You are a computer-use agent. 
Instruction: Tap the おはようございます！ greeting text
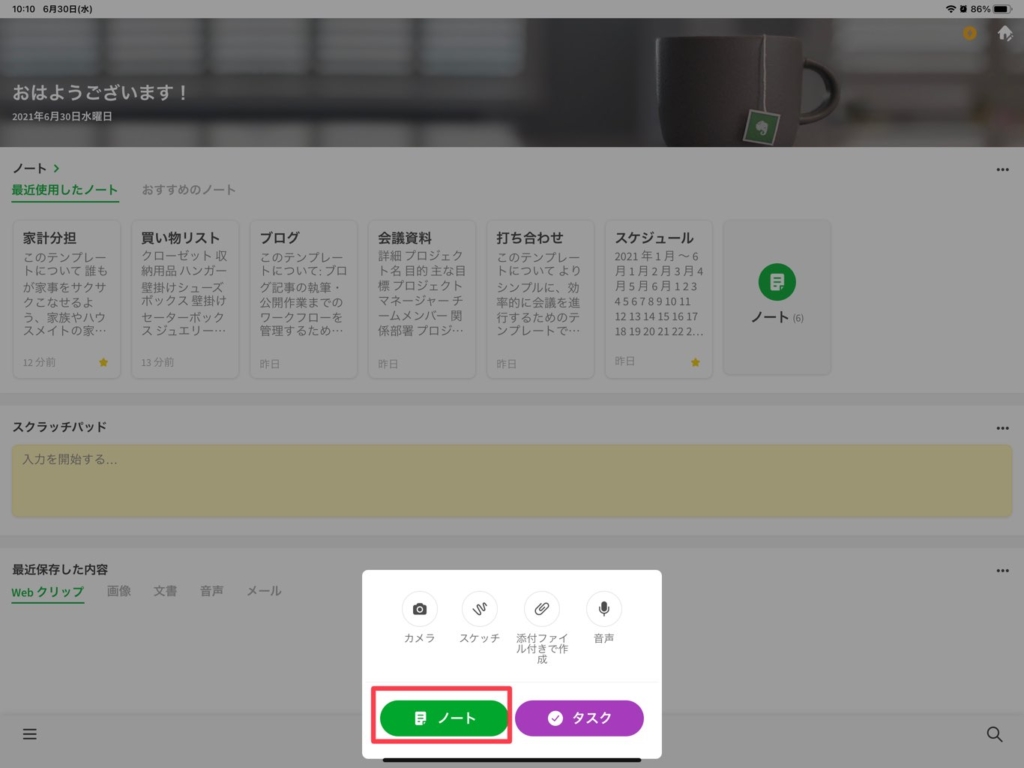[101, 93]
